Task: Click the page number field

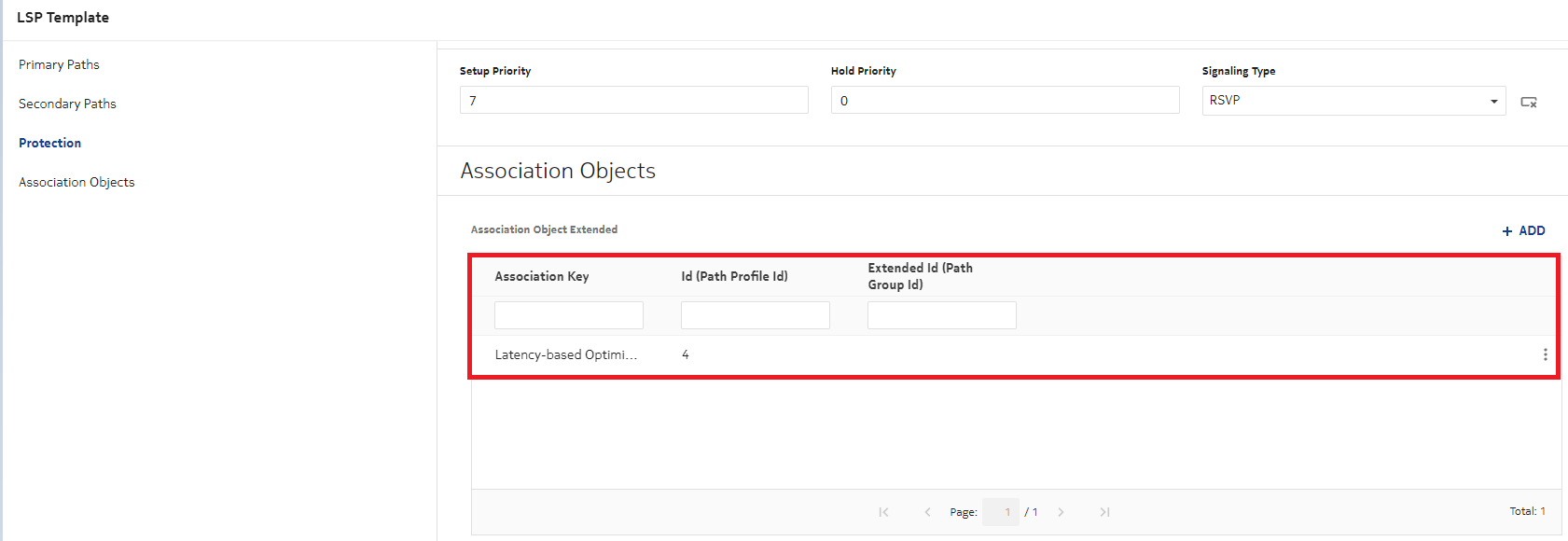Action: point(1001,512)
